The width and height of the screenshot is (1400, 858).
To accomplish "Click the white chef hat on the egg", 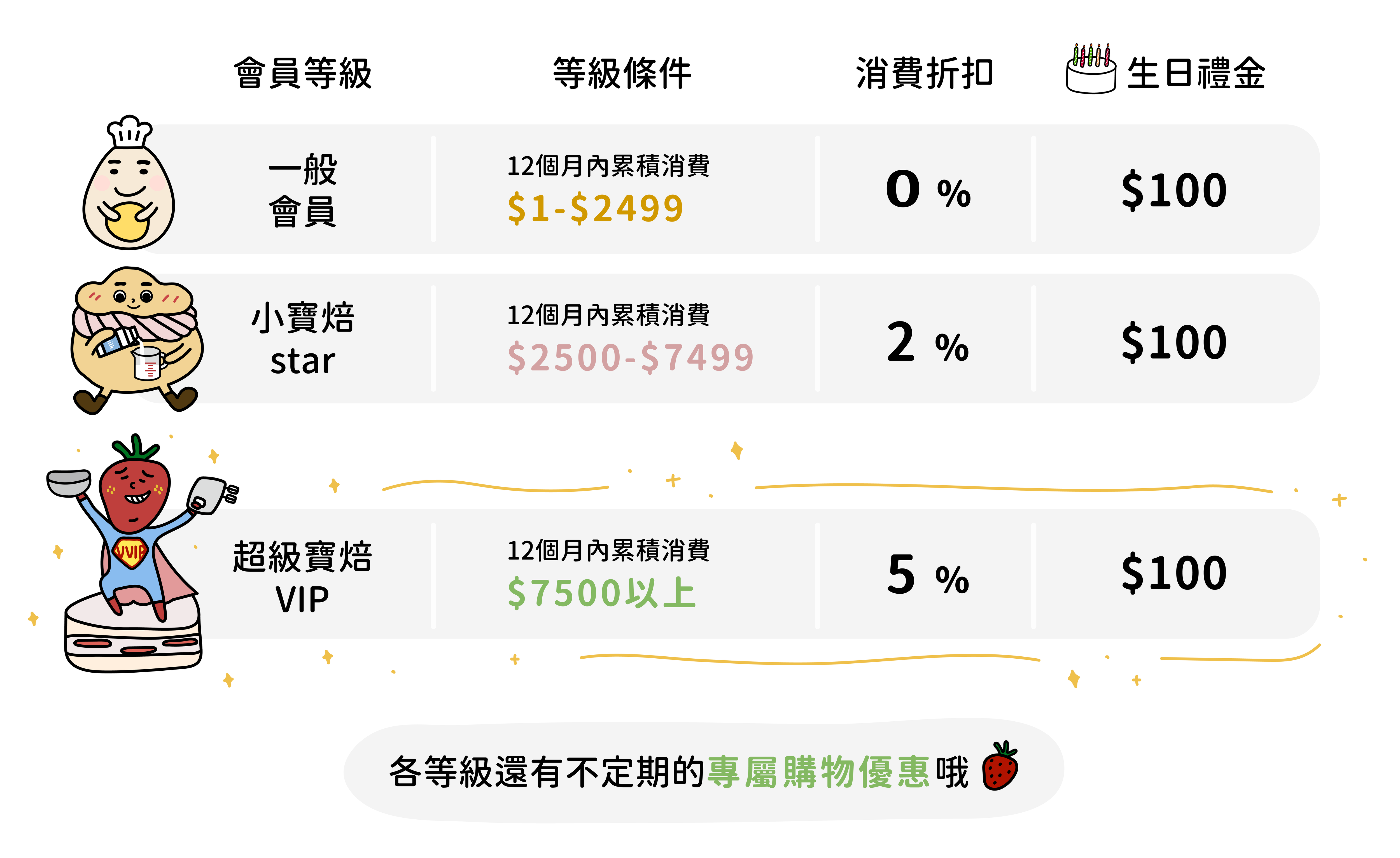I will coord(130,132).
